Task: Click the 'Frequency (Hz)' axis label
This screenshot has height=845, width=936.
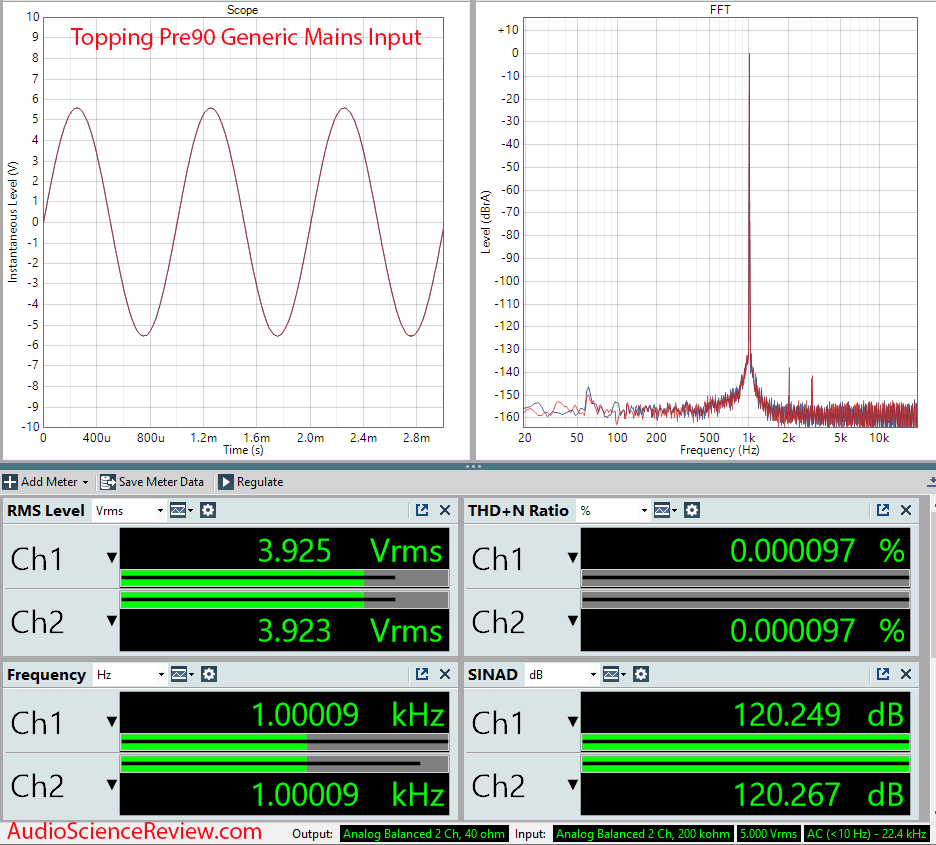Action: (719, 450)
